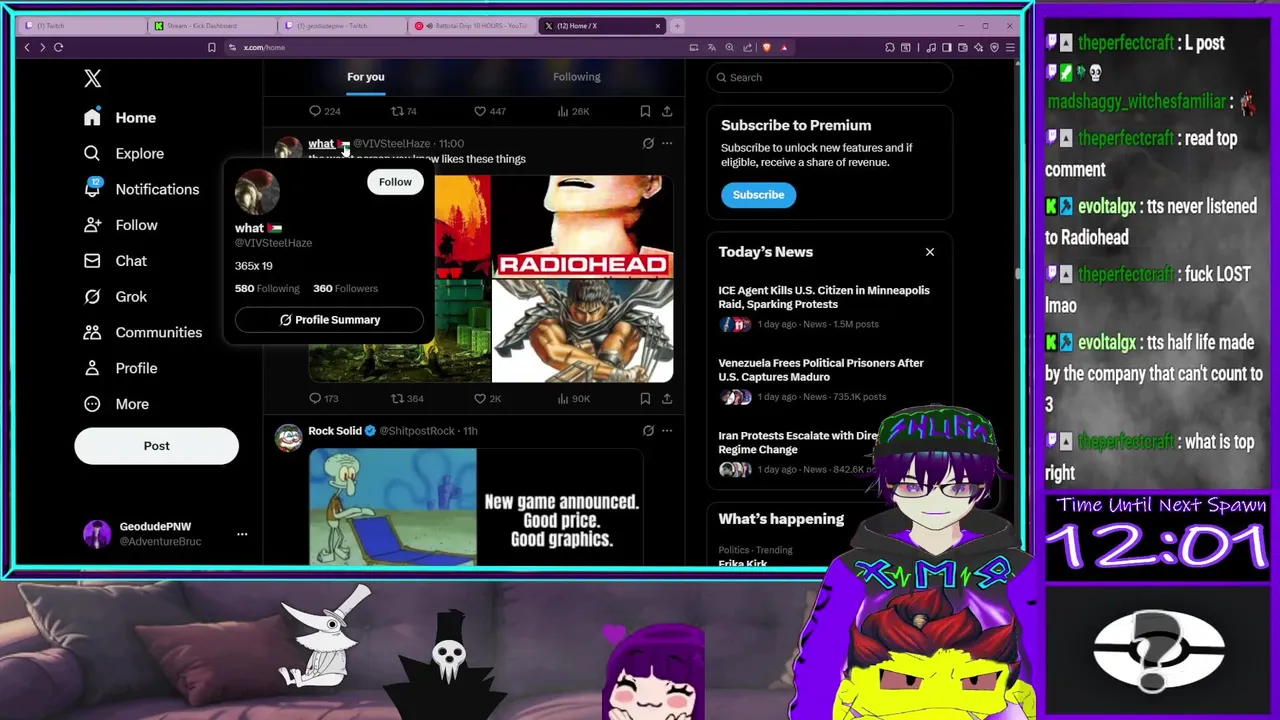Open Chat messages in sidebar
The width and height of the screenshot is (1280, 720).
[x=116, y=261]
